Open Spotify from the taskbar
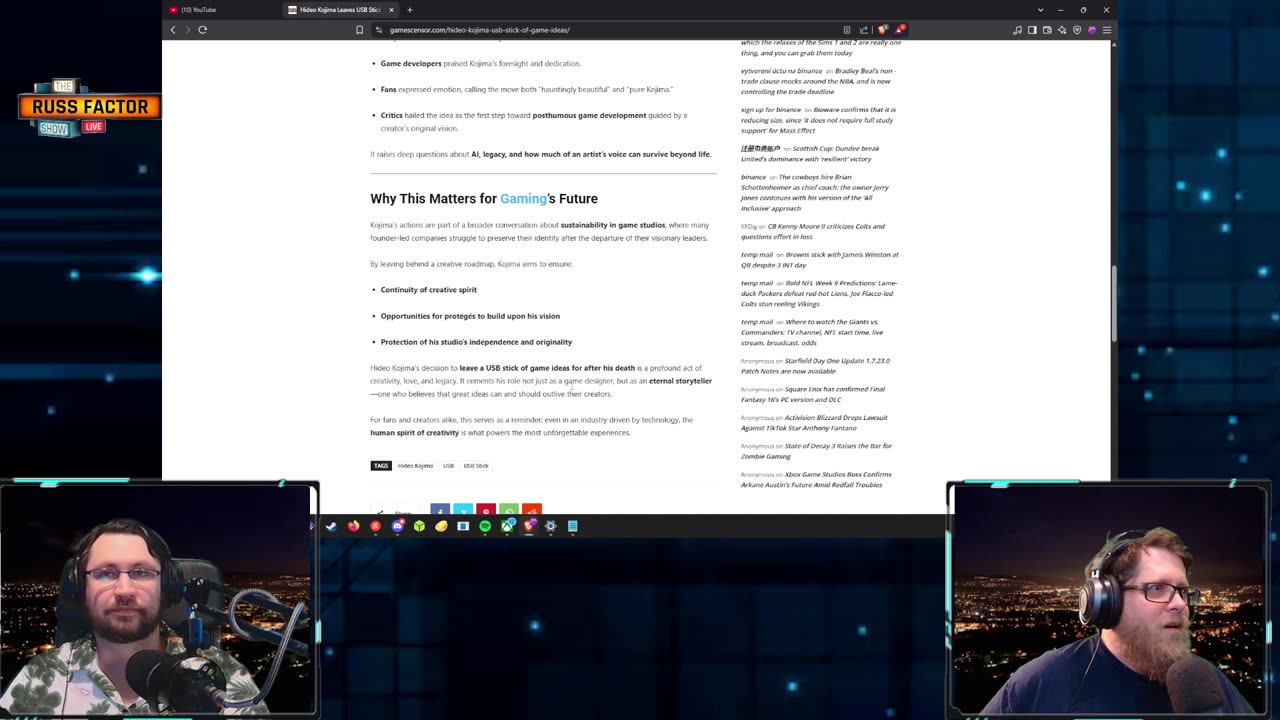 tap(485, 526)
